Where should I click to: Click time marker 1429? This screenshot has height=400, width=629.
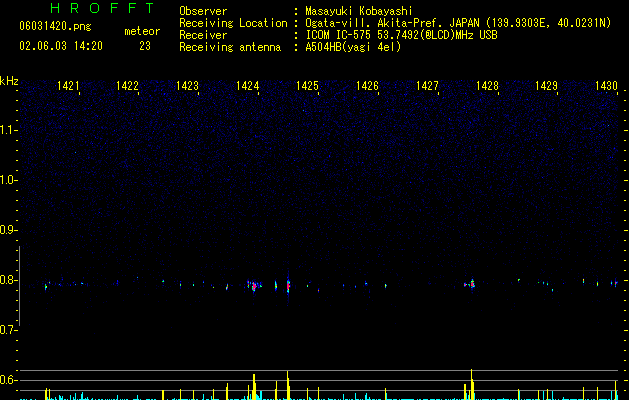546,86
